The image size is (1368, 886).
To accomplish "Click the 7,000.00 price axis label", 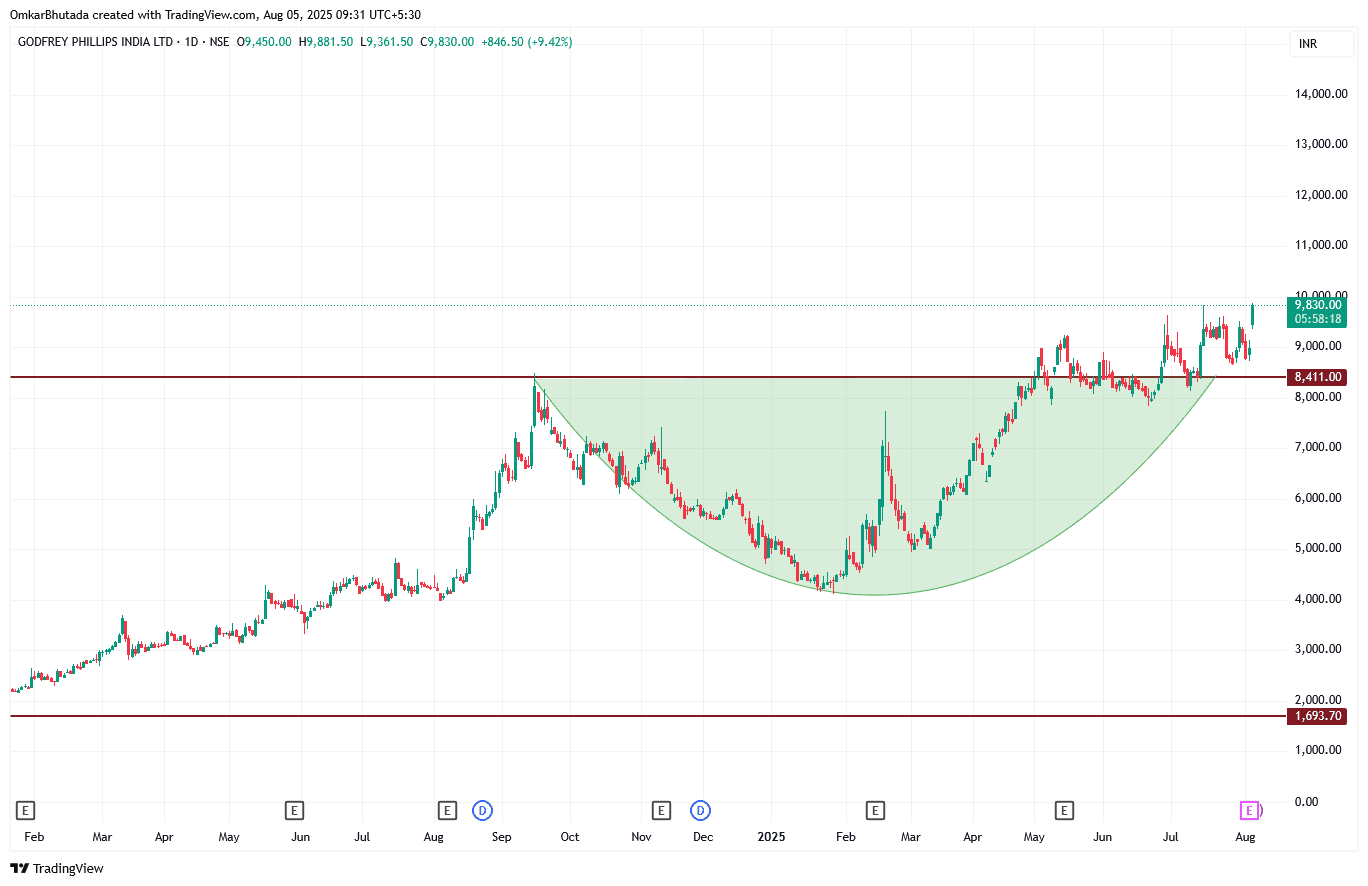I will pyautogui.click(x=1317, y=447).
